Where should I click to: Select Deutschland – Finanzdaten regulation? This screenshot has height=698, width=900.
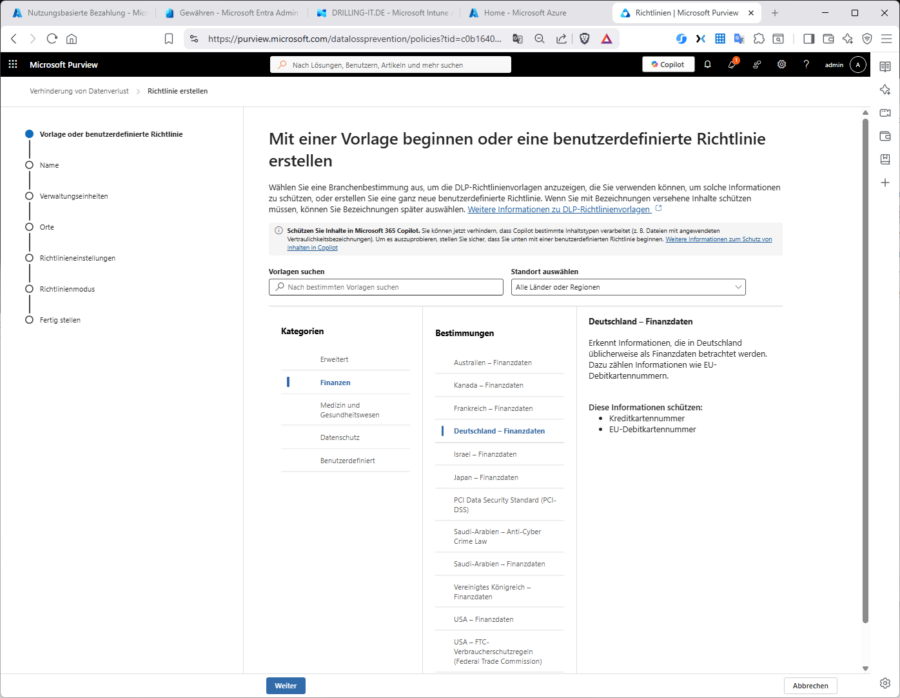point(499,431)
